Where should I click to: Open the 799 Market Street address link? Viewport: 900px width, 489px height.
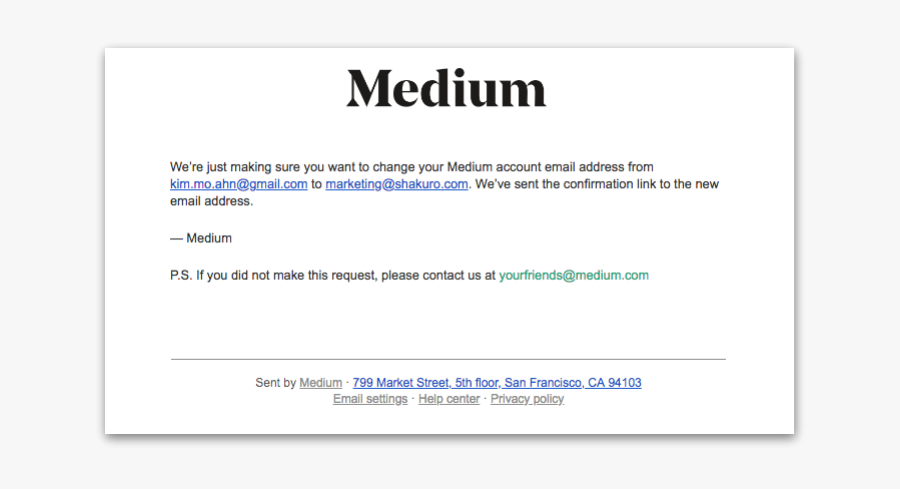coord(497,383)
